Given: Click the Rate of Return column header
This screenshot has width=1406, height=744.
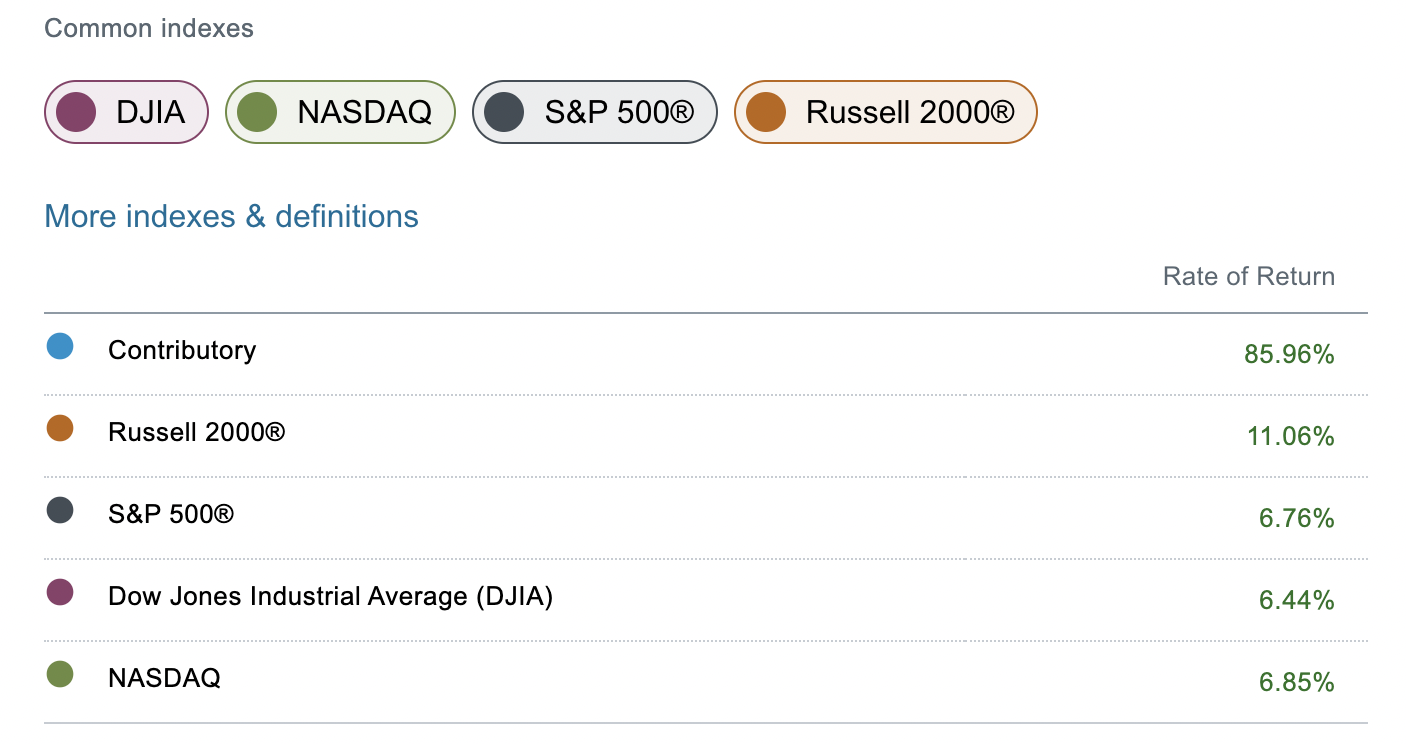Looking at the screenshot, I should coord(1249,277).
